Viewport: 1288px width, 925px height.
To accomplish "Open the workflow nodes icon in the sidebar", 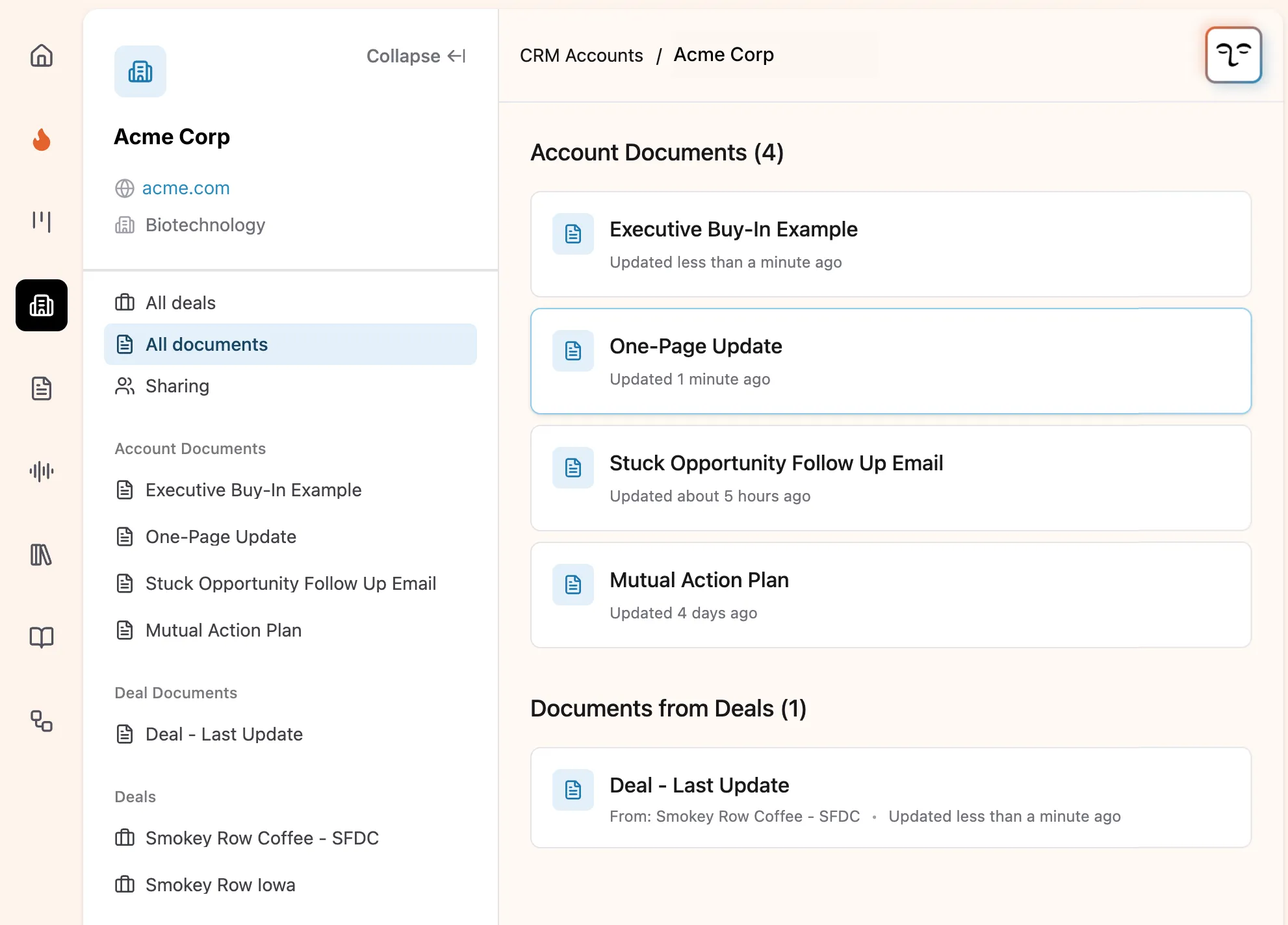I will (x=41, y=722).
